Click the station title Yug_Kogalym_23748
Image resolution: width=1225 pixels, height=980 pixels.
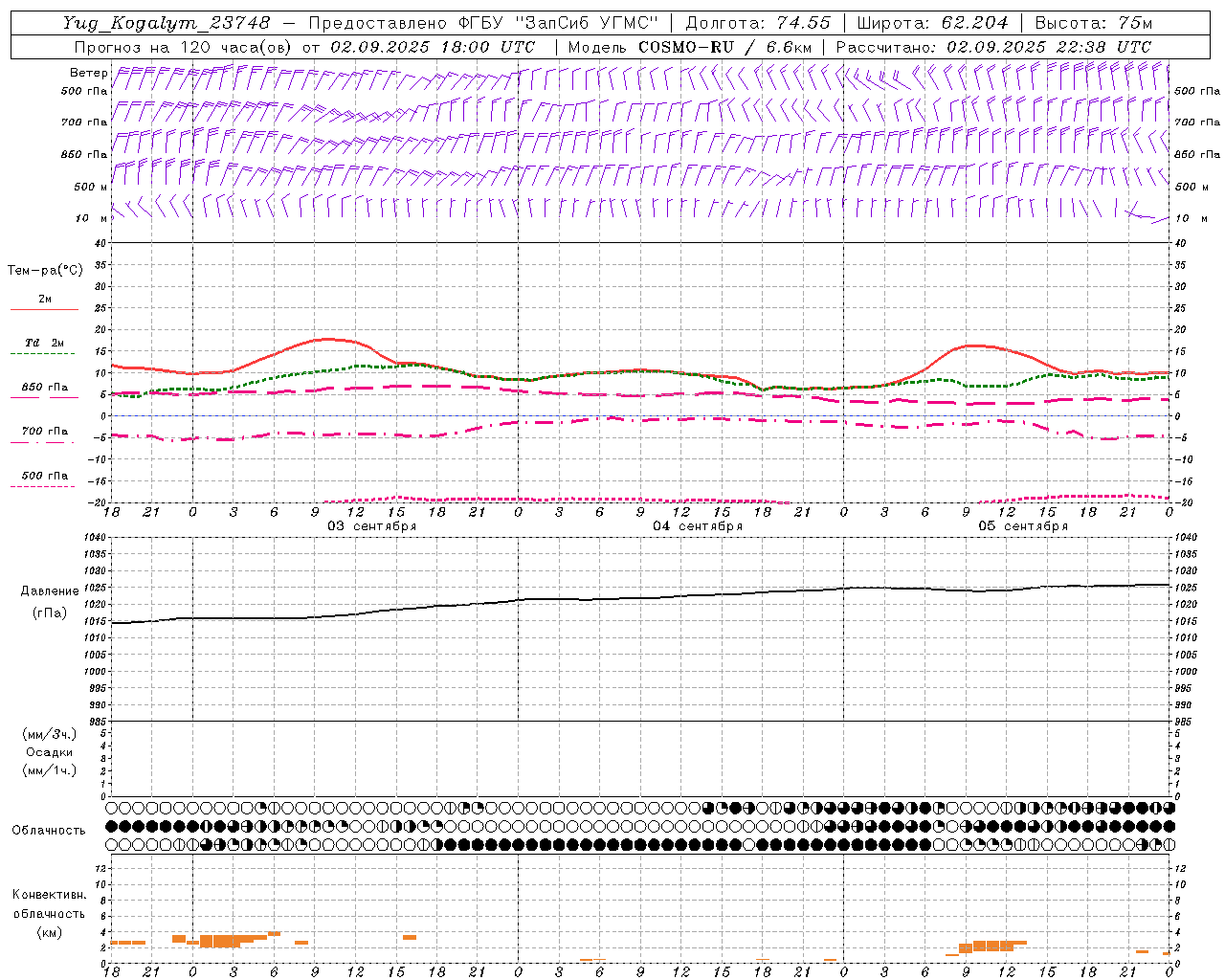(167, 23)
